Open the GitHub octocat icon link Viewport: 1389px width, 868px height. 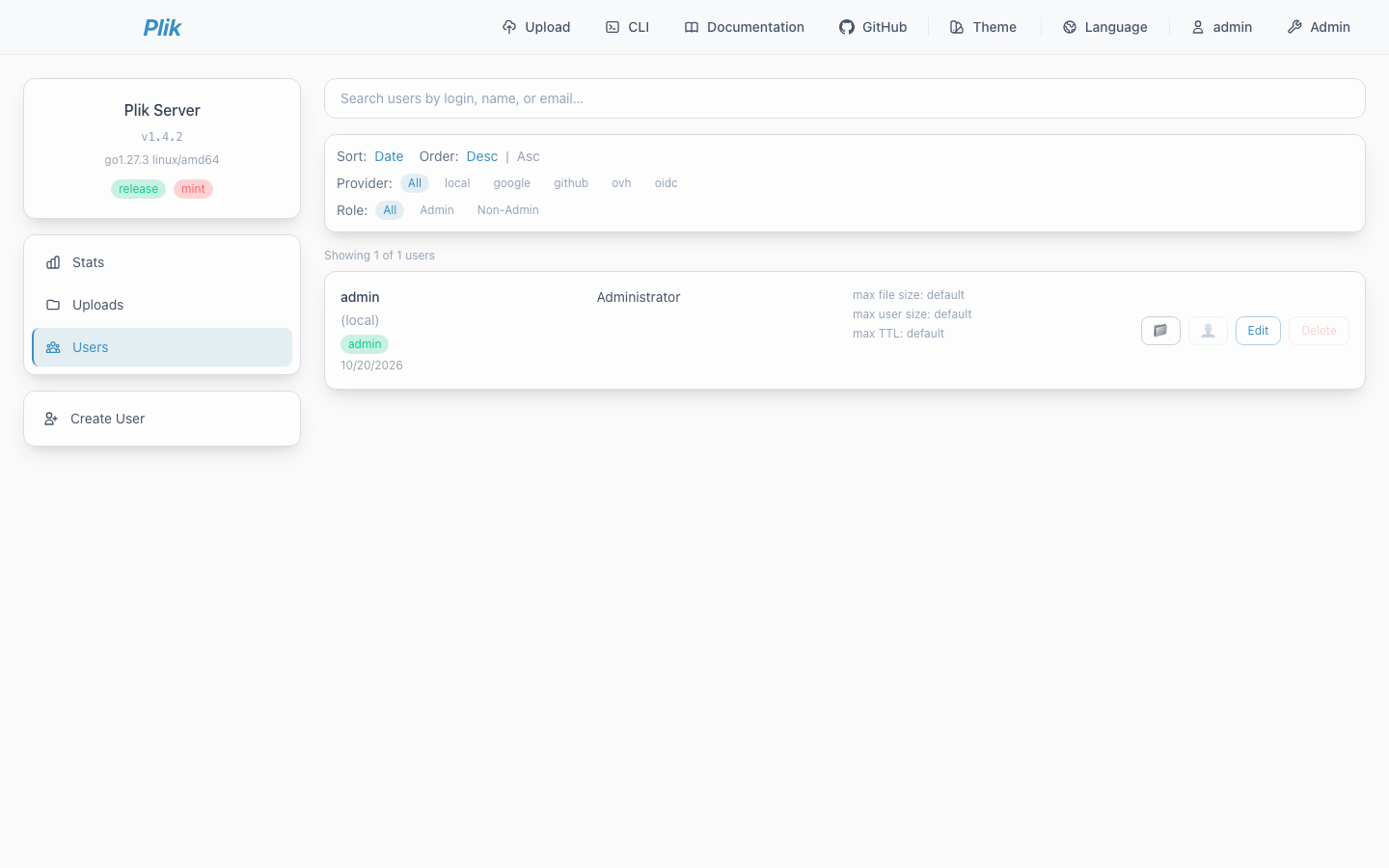point(847,27)
